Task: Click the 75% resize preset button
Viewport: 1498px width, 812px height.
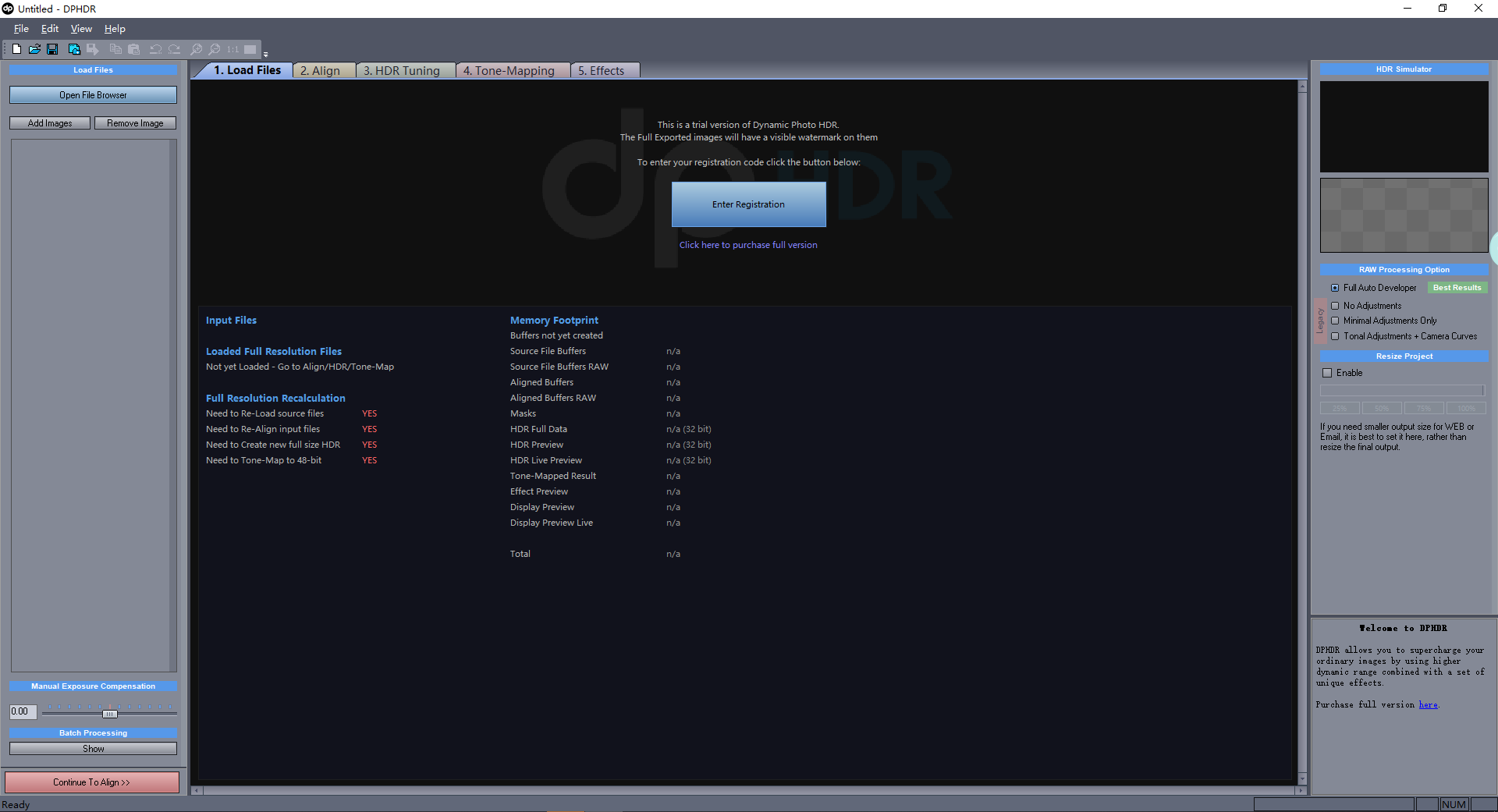Action: point(1424,408)
